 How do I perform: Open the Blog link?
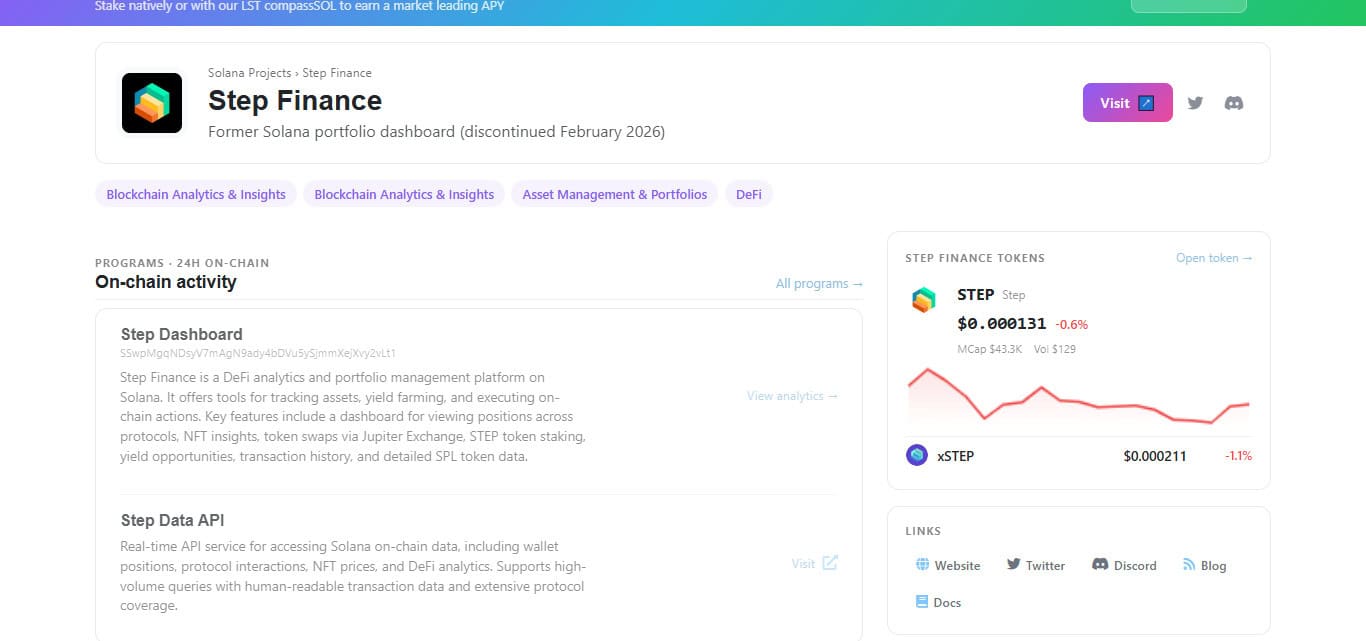(1204, 565)
